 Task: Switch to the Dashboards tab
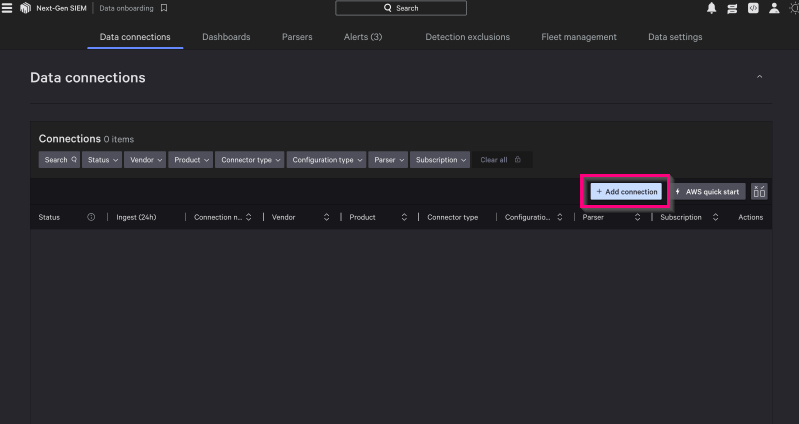tap(226, 37)
